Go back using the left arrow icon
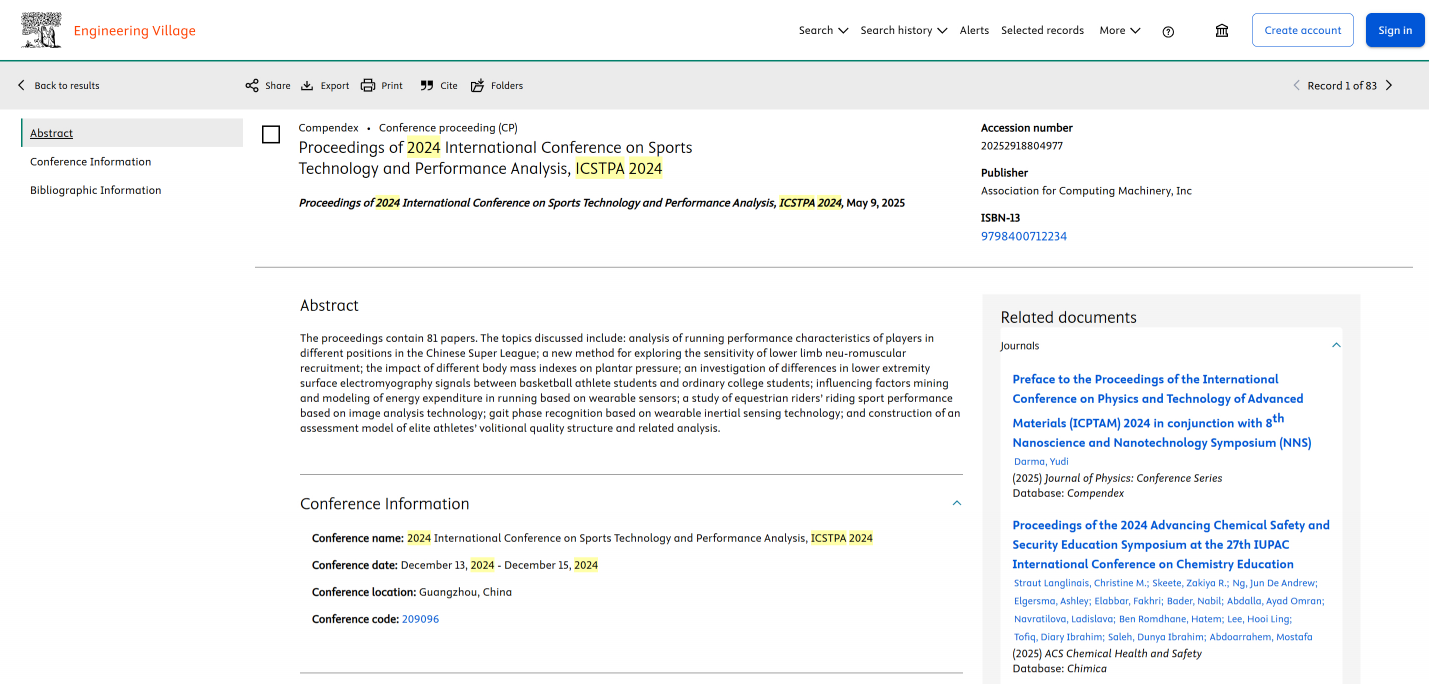1429x684 pixels. pyautogui.click(x=21, y=86)
